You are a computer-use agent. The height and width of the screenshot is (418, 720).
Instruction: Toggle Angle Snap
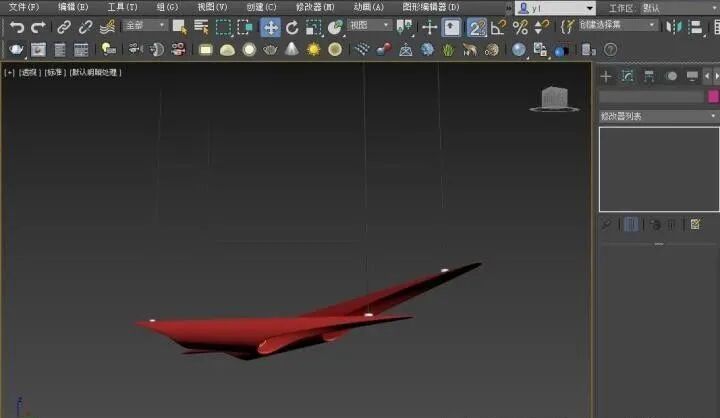point(498,28)
